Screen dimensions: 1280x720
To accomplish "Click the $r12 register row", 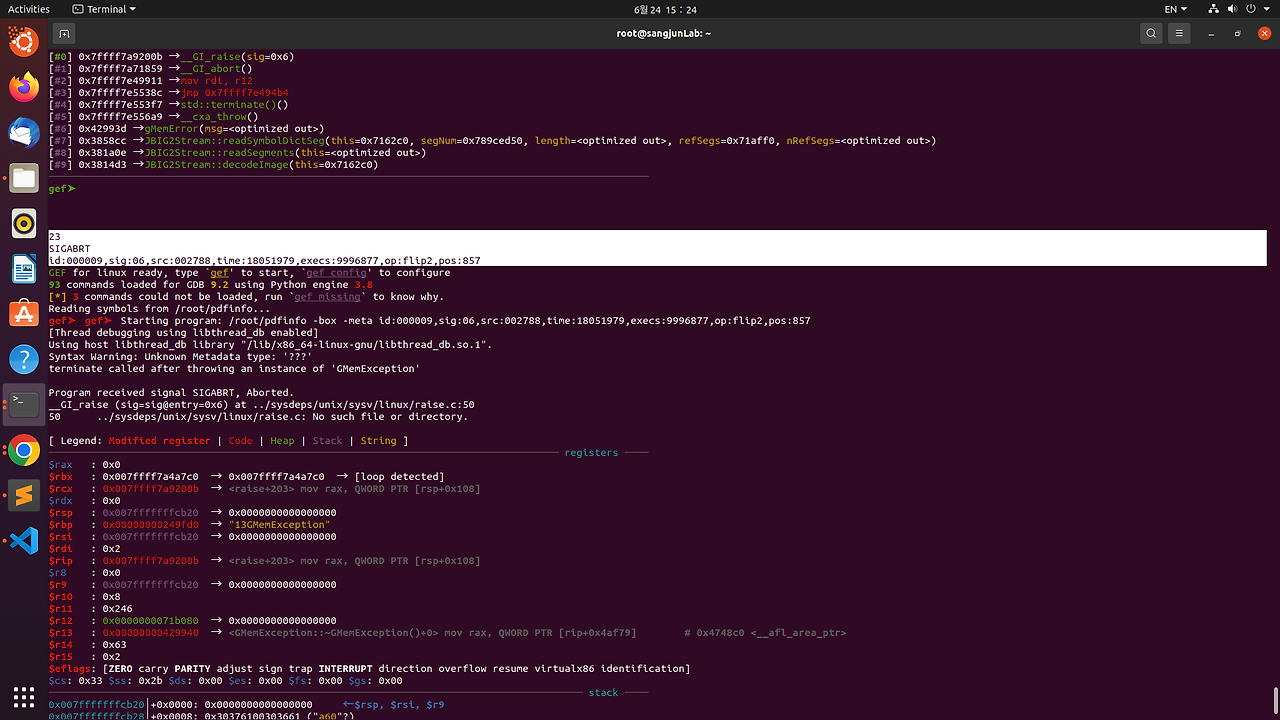I will [x=192, y=620].
